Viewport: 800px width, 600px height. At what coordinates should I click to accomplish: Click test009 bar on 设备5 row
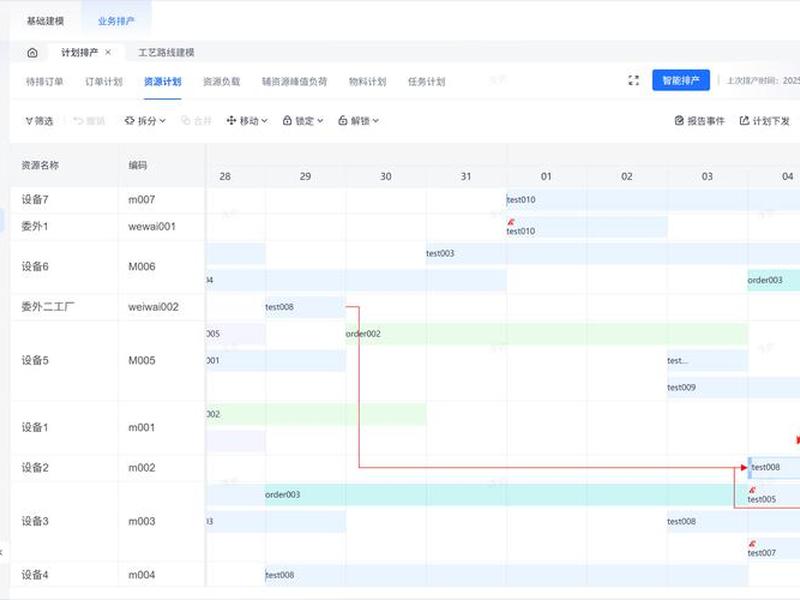click(x=733, y=387)
